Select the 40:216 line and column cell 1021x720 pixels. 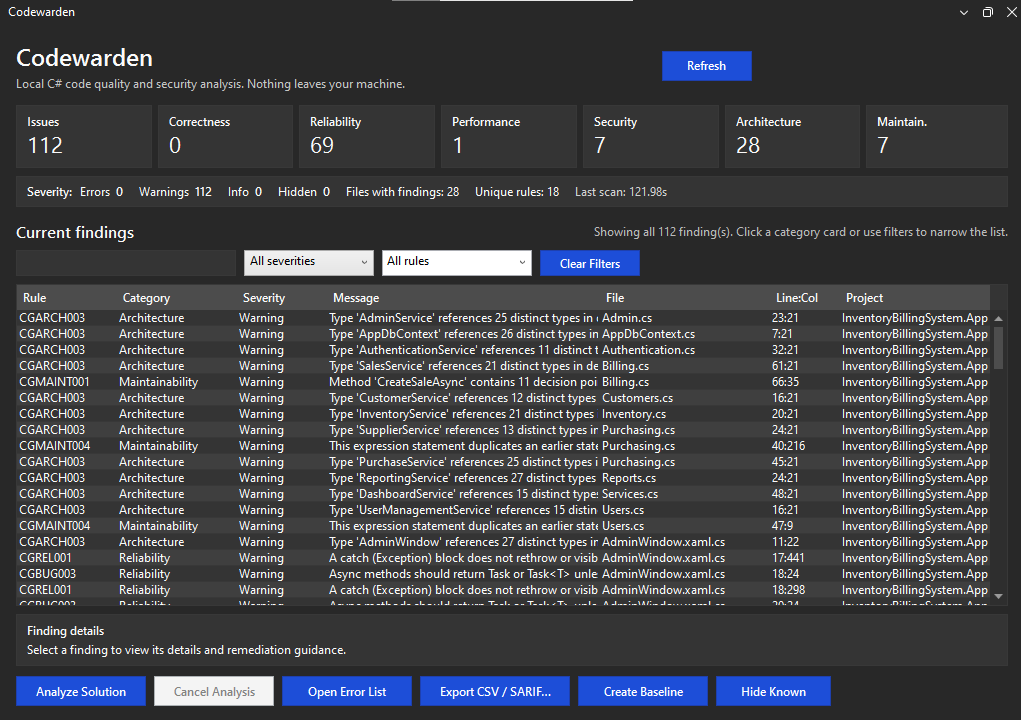click(789, 446)
